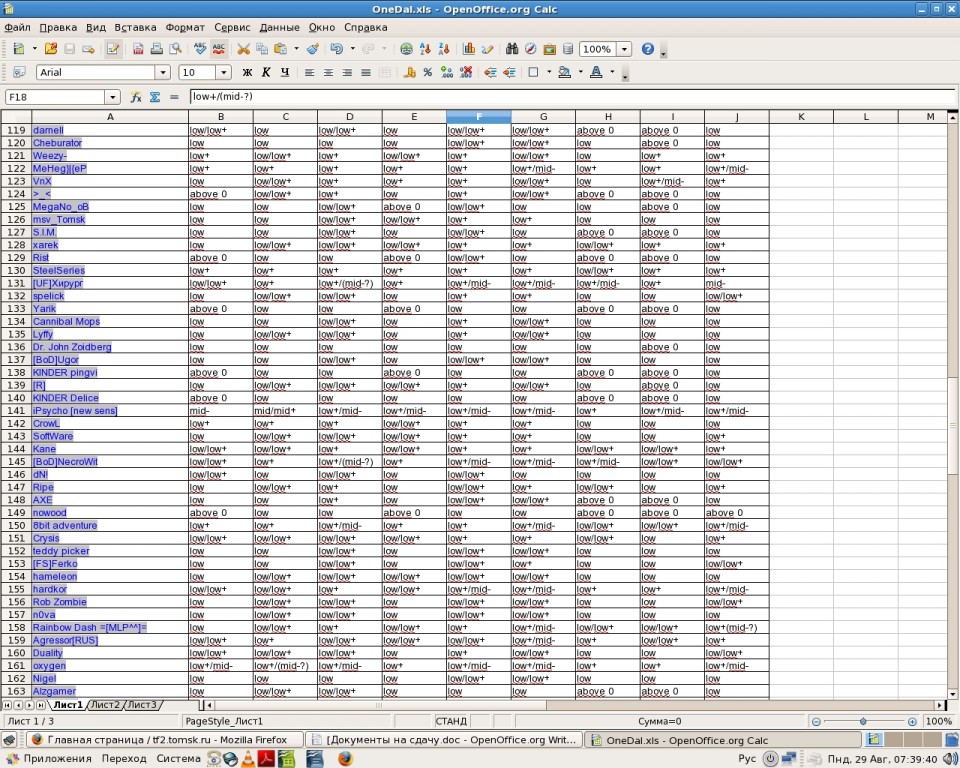Create a new spreadsheet document icon
Image resolution: width=960 pixels, height=768 pixels.
coord(18,49)
